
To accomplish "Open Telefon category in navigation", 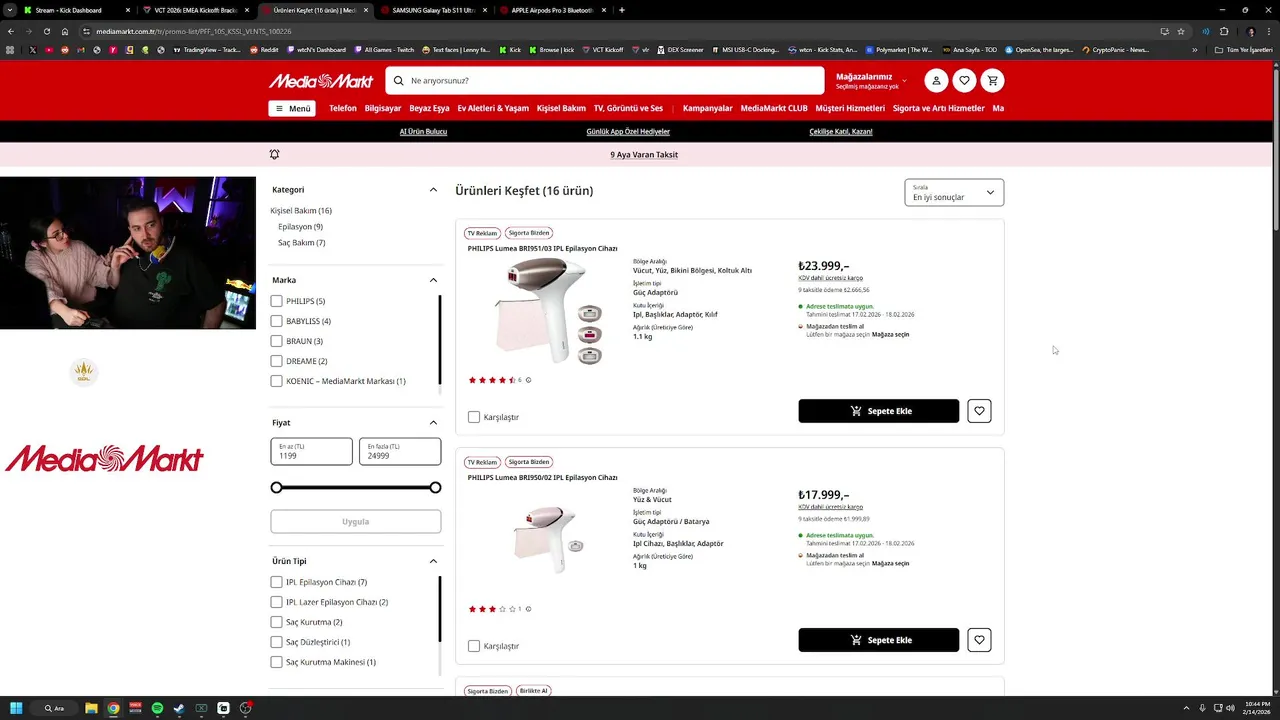I will [343, 108].
